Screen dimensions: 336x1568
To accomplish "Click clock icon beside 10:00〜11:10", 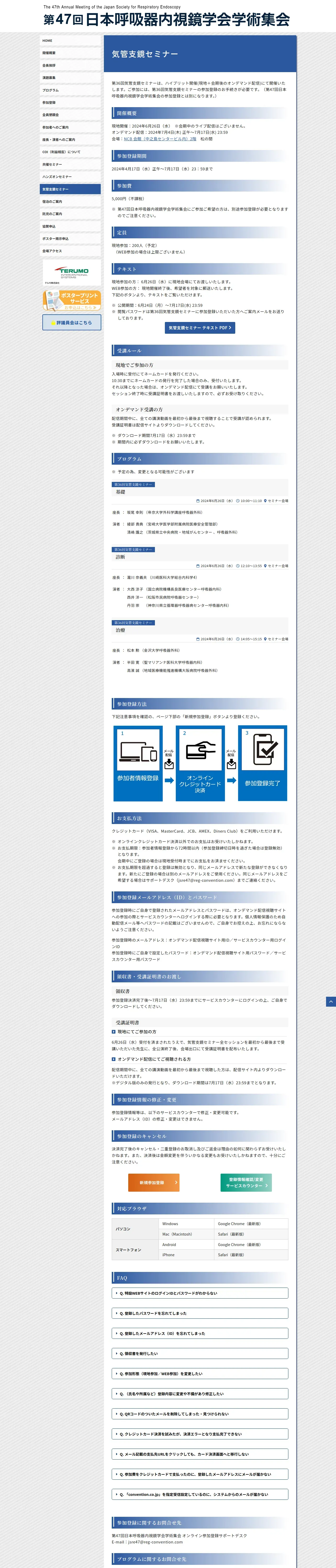I will click(x=238, y=501).
